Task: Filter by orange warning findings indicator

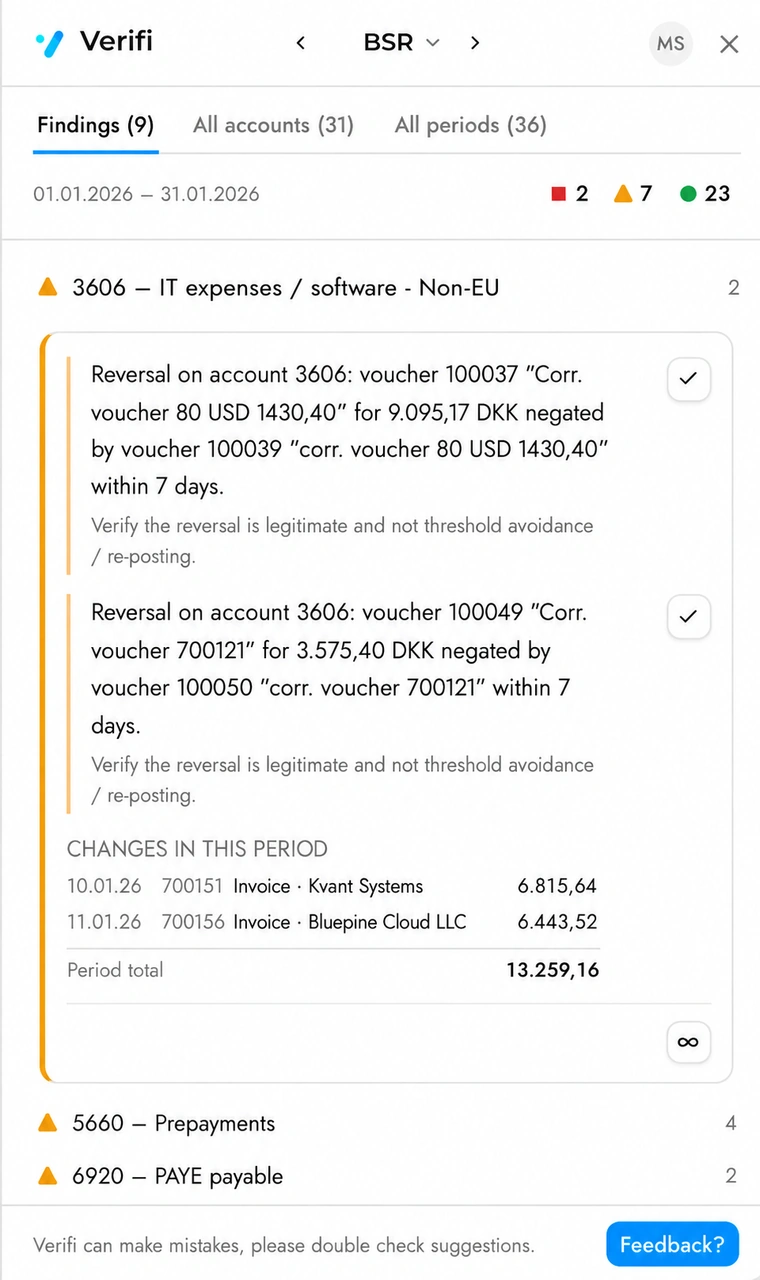Action: click(x=633, y=194)
